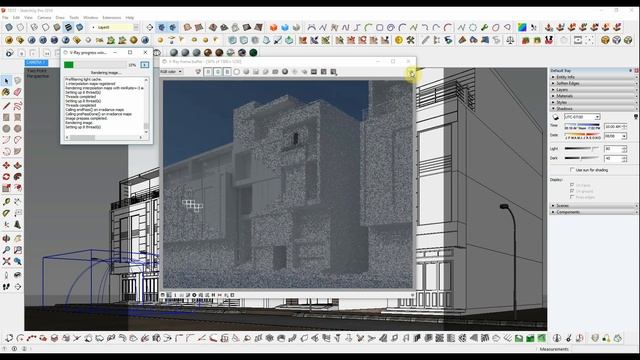The width and height of the screenshot is (640, 360).
Task: Click the frame buffer top-right corner button
Action: point(411,73)
